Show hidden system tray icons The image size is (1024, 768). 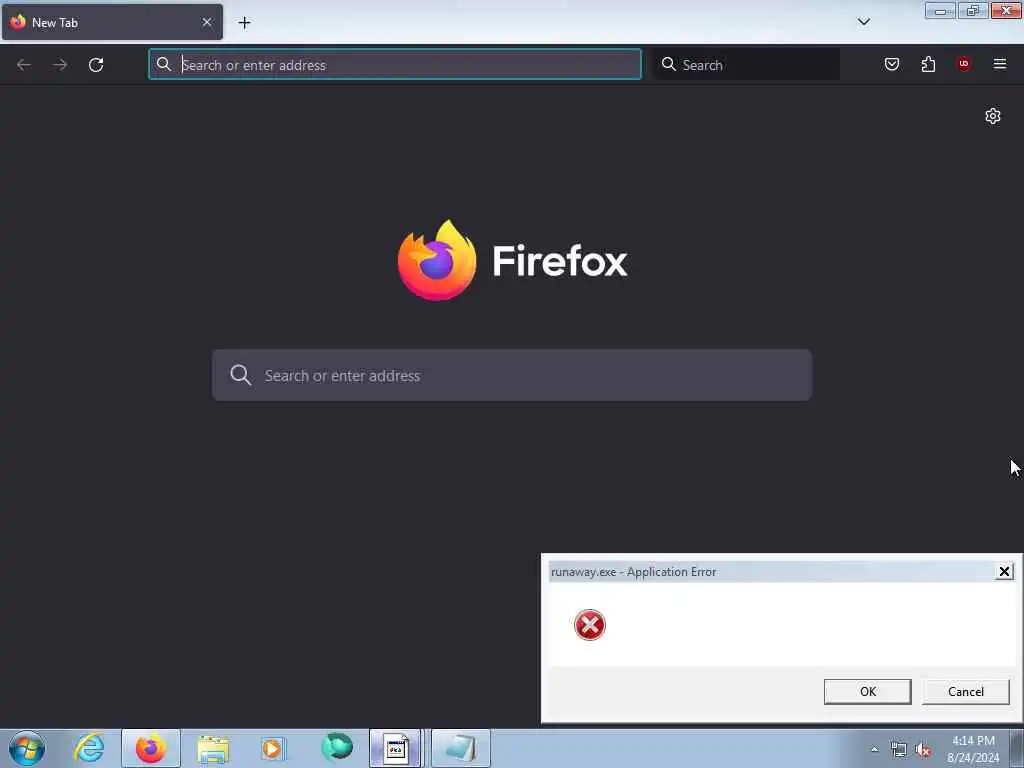pyautogui.click(x=874, y=749)
